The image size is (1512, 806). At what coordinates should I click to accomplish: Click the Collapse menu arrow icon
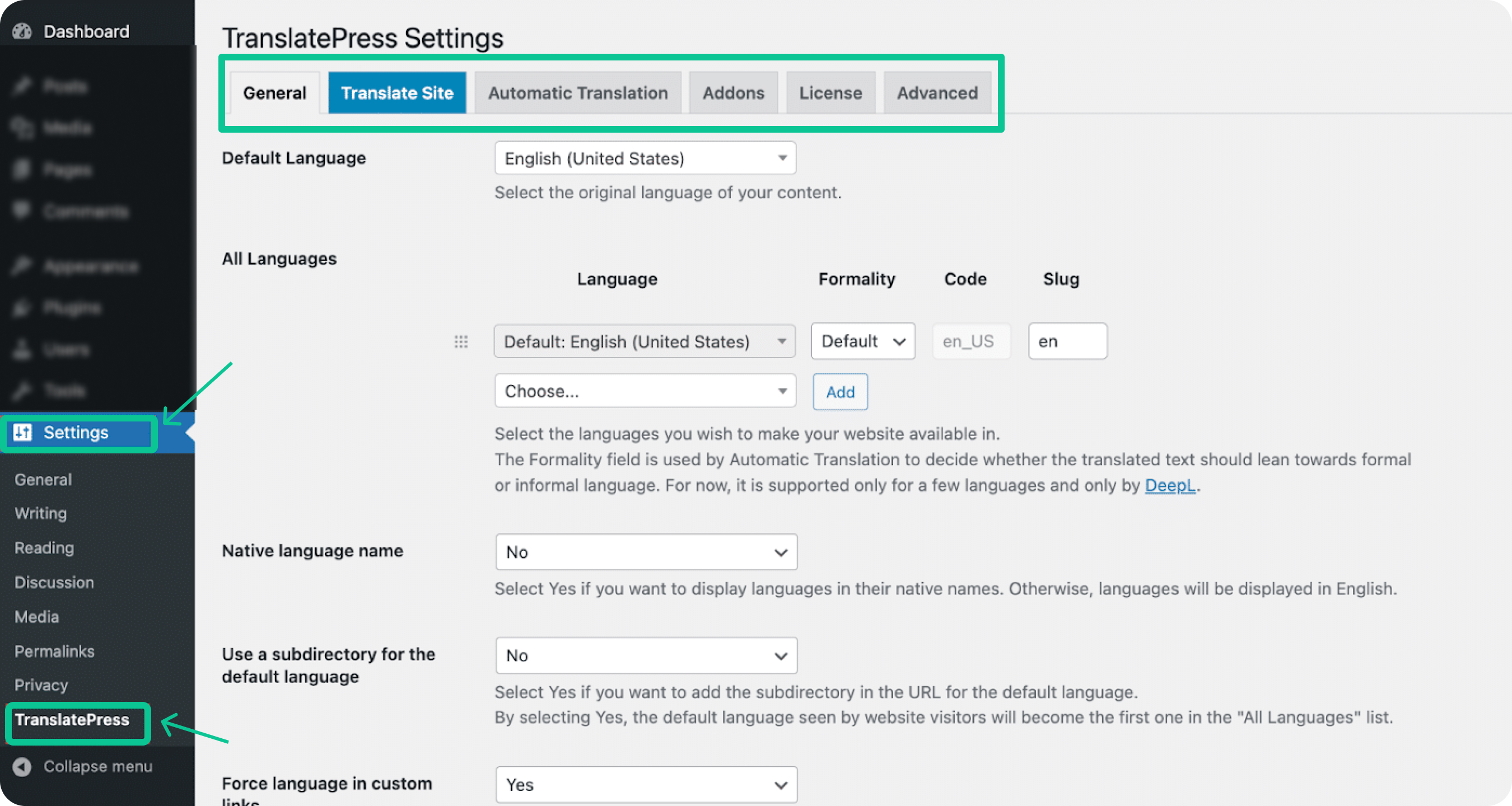tap(22, 767)
